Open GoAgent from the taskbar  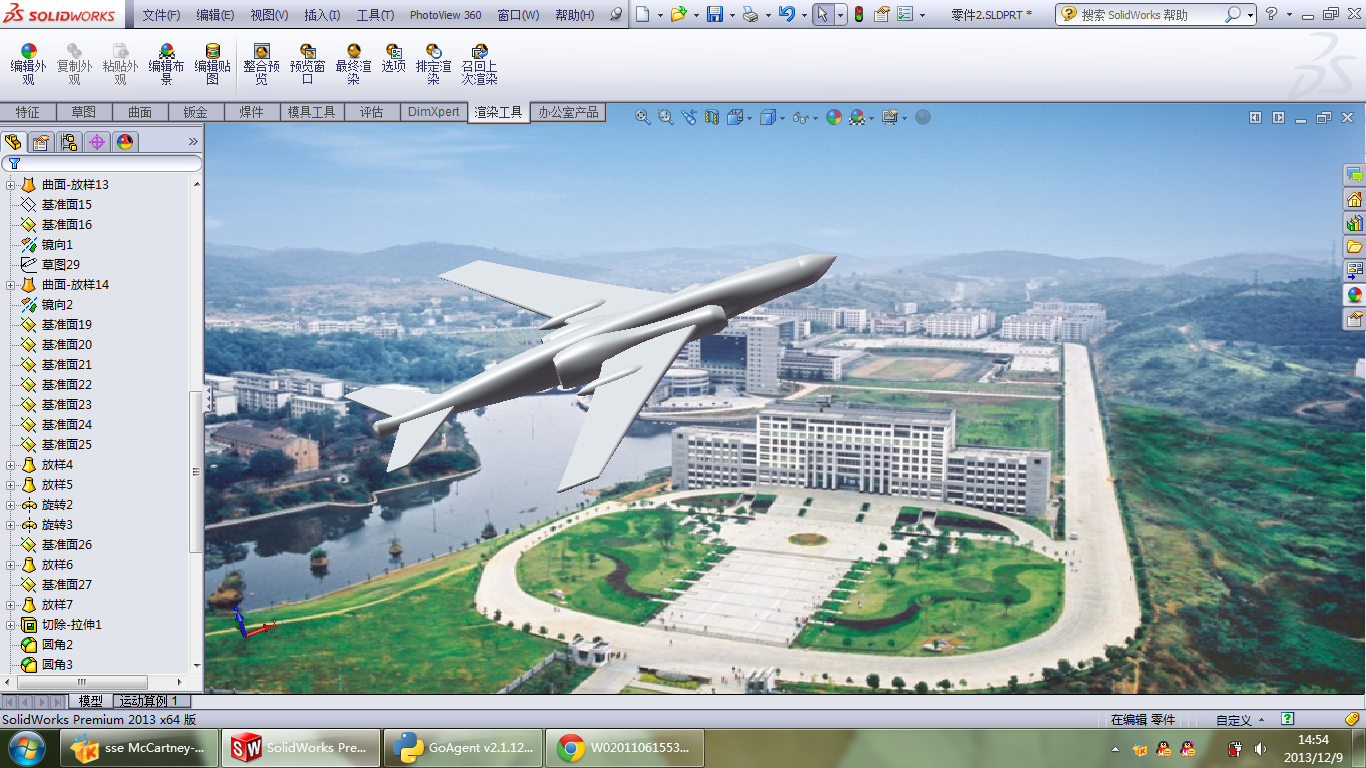462,748
